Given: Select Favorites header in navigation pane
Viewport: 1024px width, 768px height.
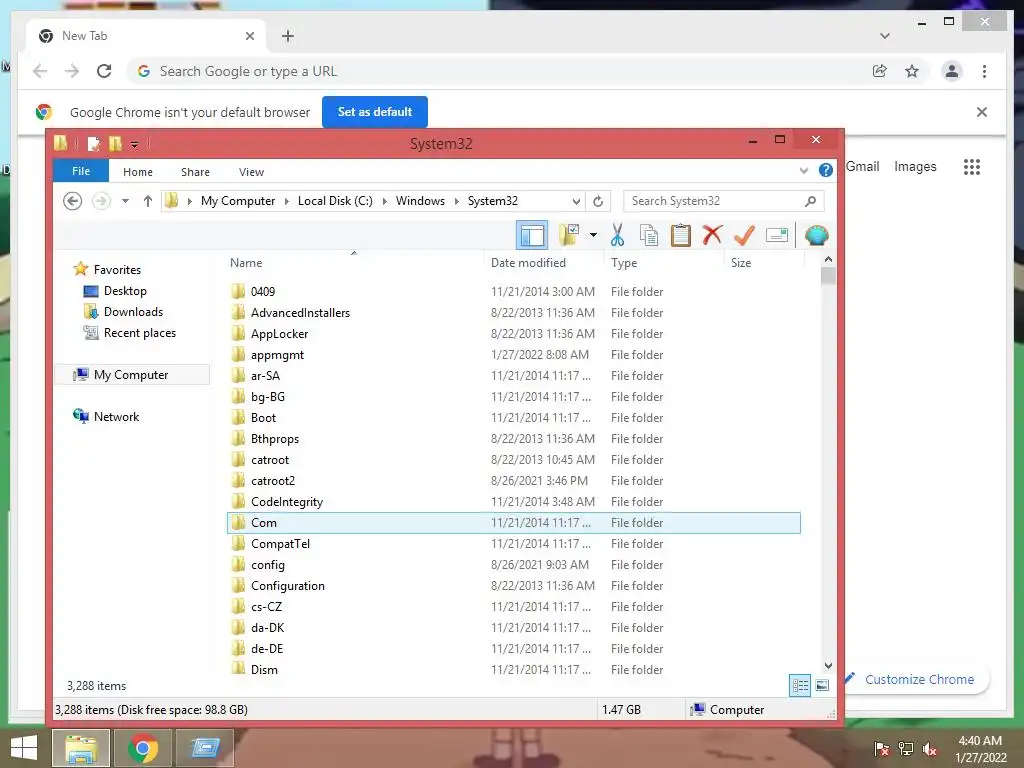Looking at the screenshot, I should coord(117,269).
